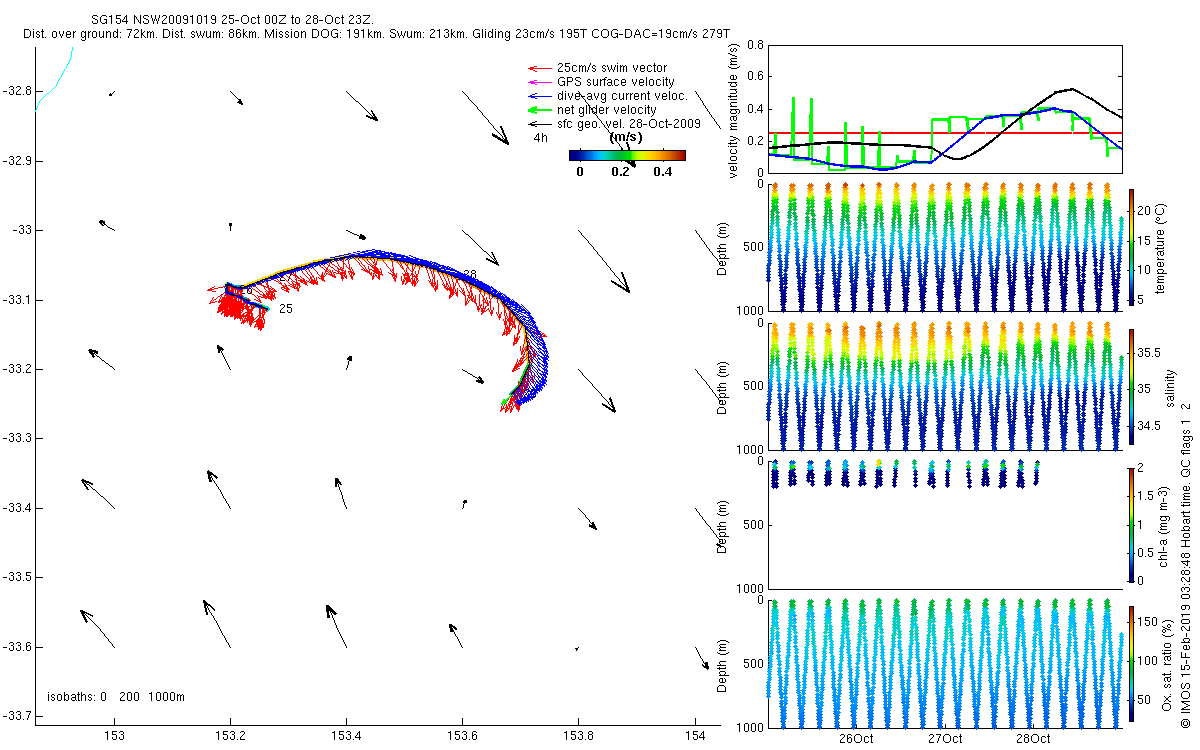1200x750 pixels.
Task: Click the '-33.3' latitude tick label
Action: [x=17, y=438]
